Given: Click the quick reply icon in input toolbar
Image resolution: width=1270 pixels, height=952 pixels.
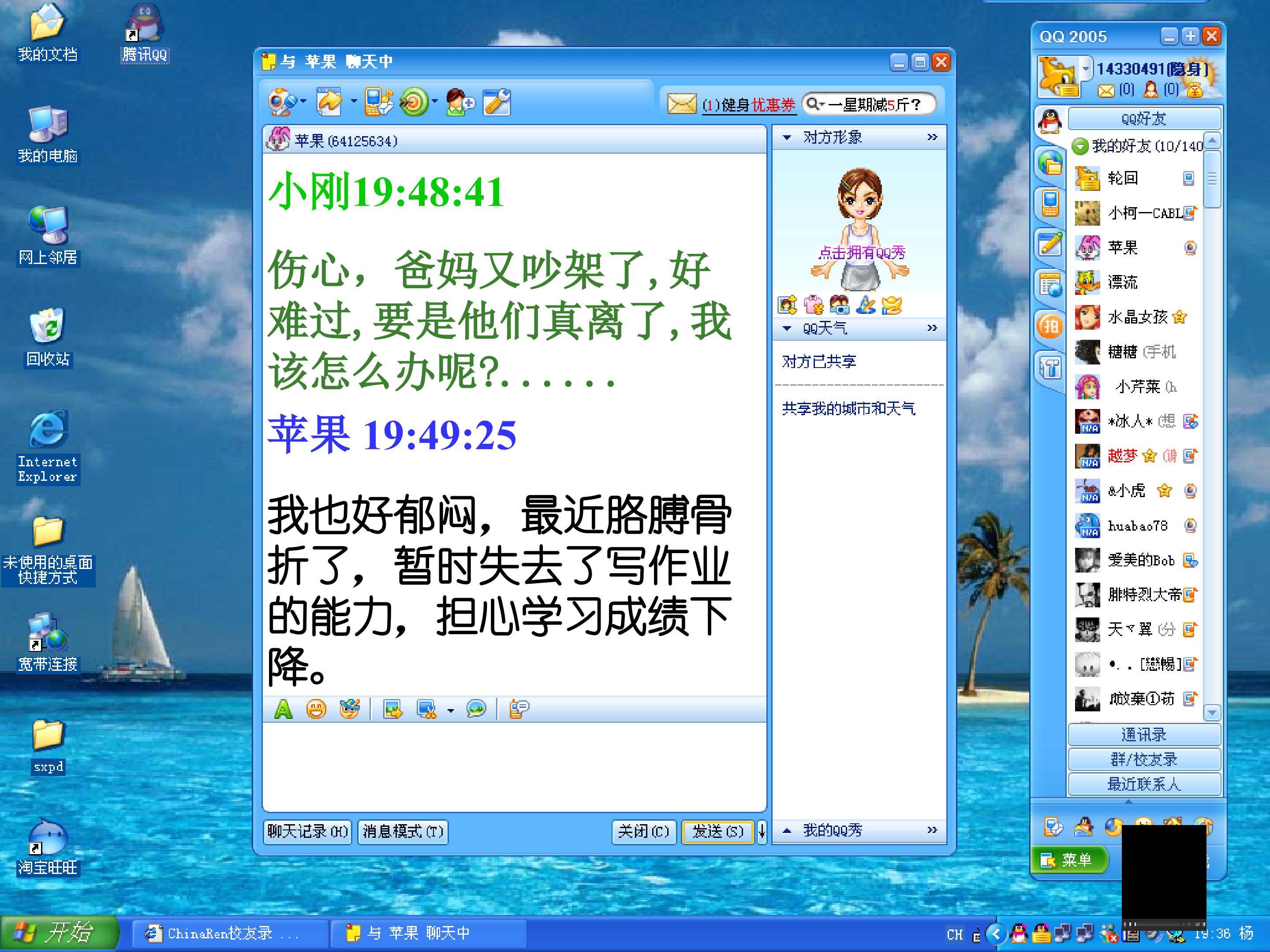Looking at the screenshot, I should point(519,709).
